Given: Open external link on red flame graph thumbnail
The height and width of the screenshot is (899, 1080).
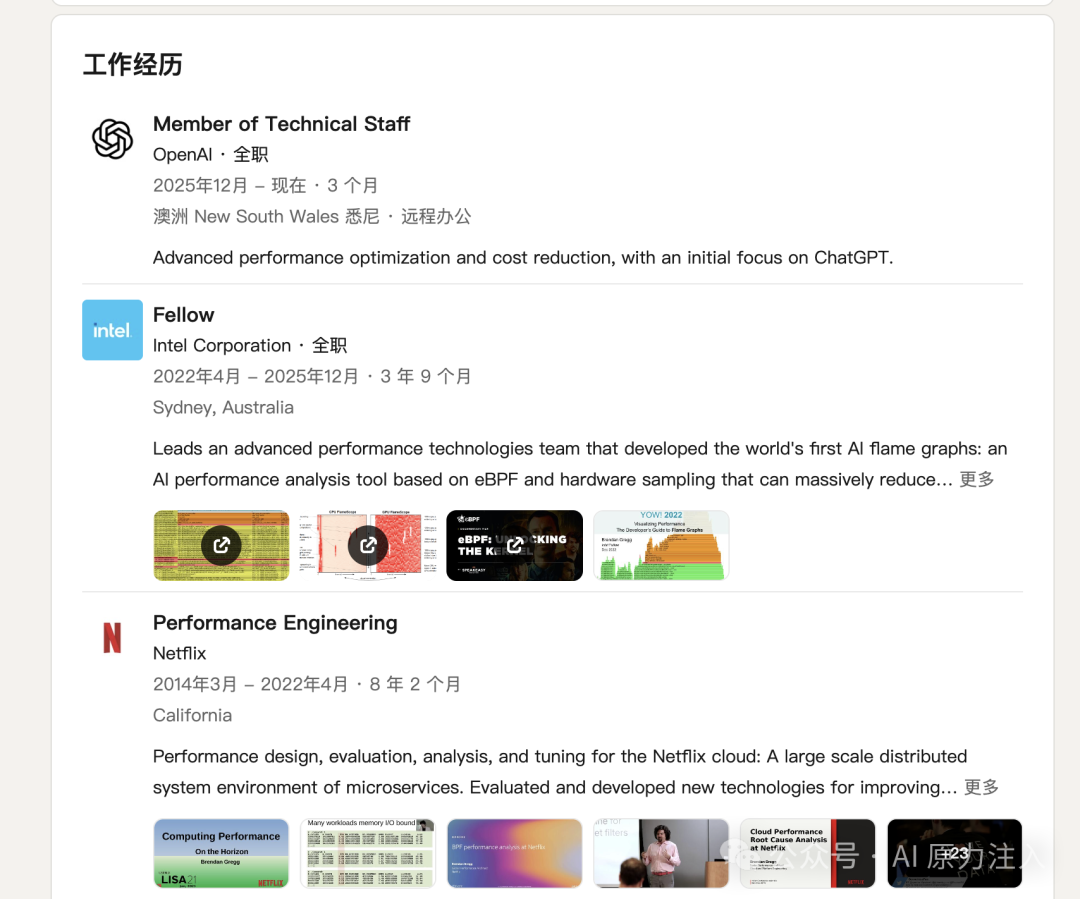Looking at the screenshot, I should pos(368,546).
